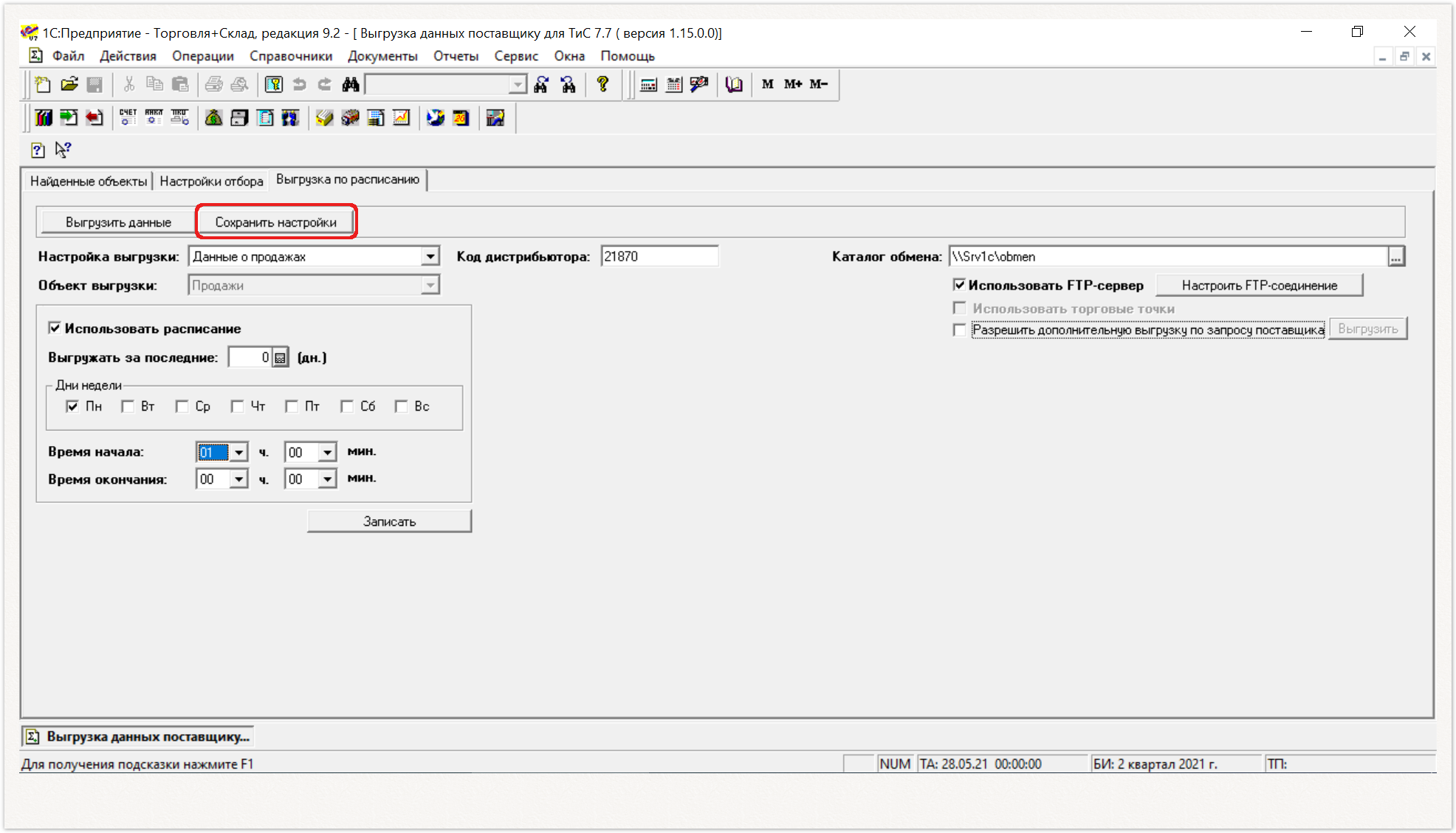The height and width of the screenshot is (833, 1456).
Task: Click the calendar picker beside days field
Action: point(280,358)
